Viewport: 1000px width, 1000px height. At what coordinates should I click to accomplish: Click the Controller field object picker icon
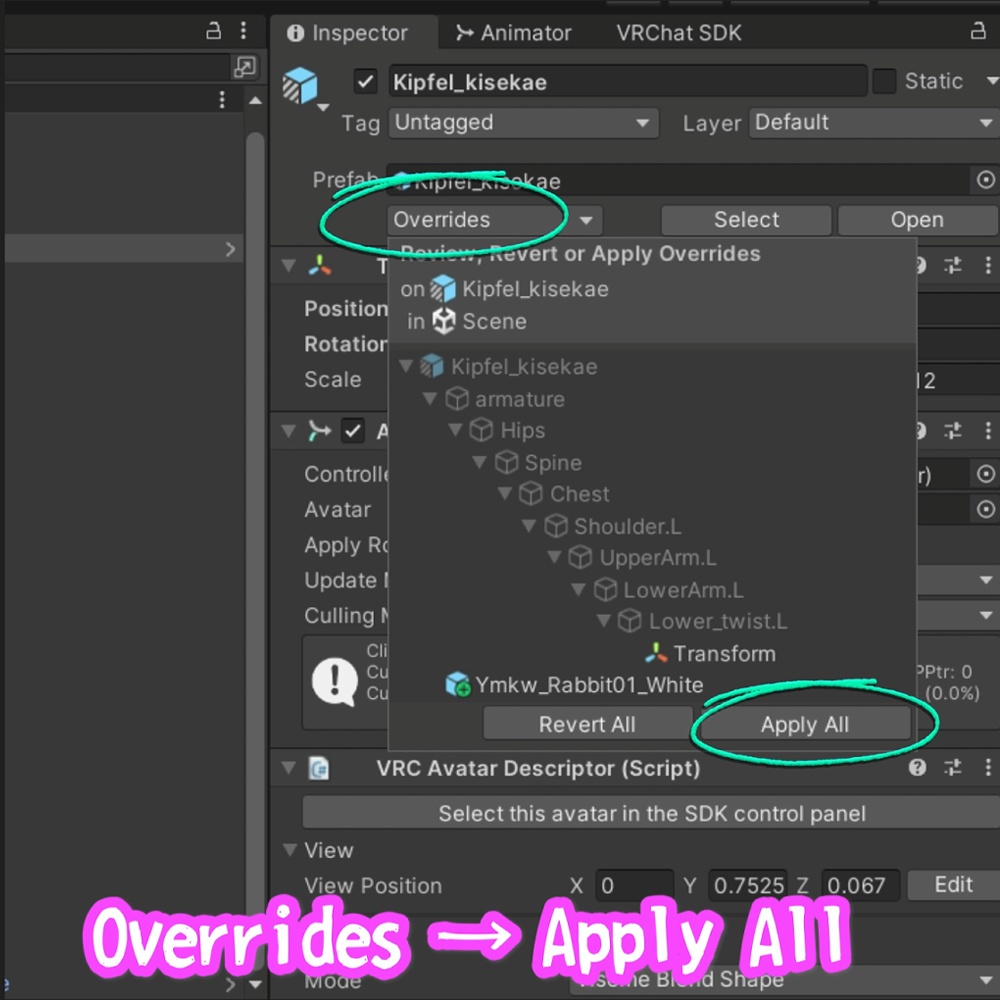tap(985, 474)
